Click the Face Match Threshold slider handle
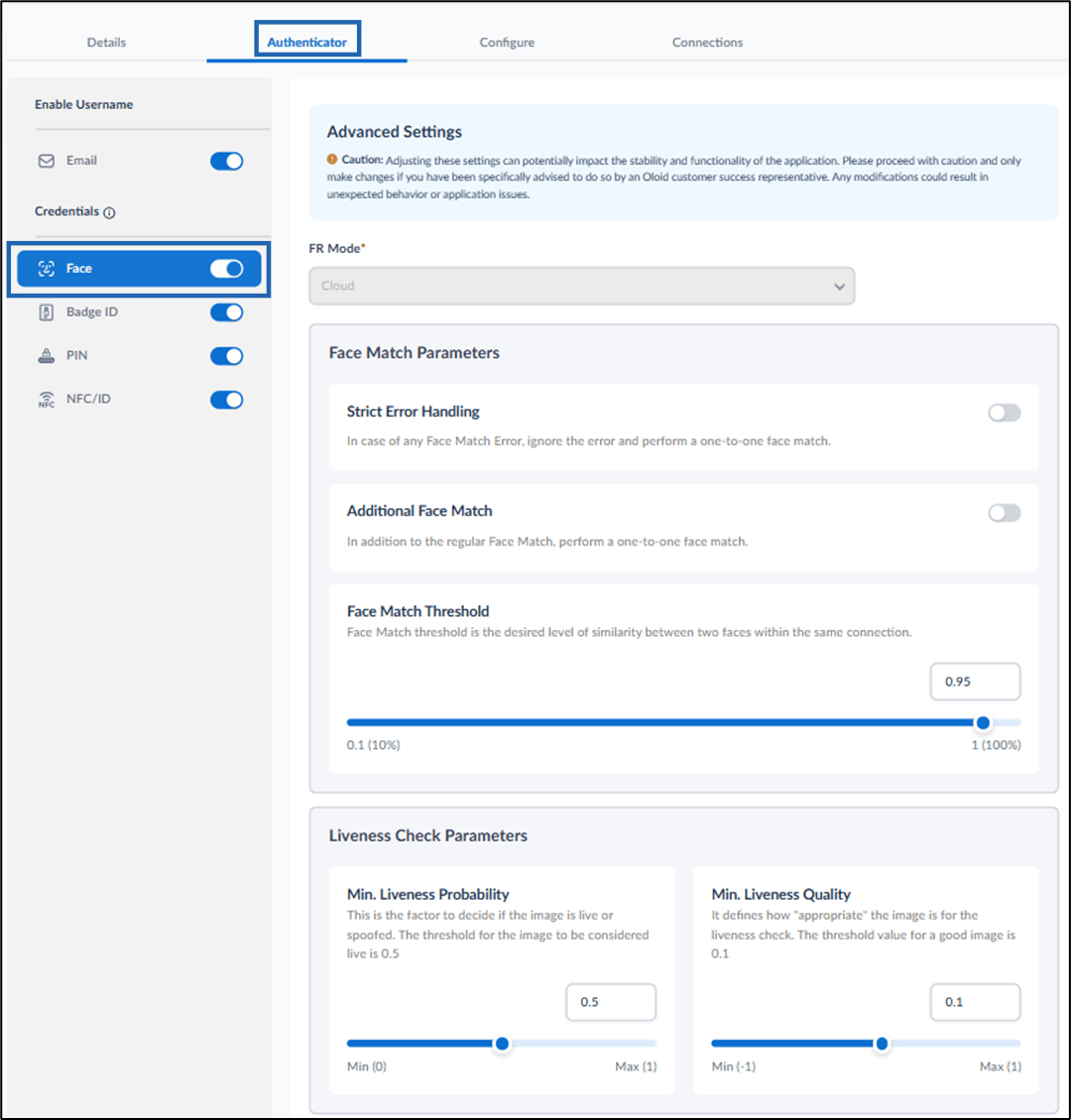The image size is (1071, 1120). (983, 723)
